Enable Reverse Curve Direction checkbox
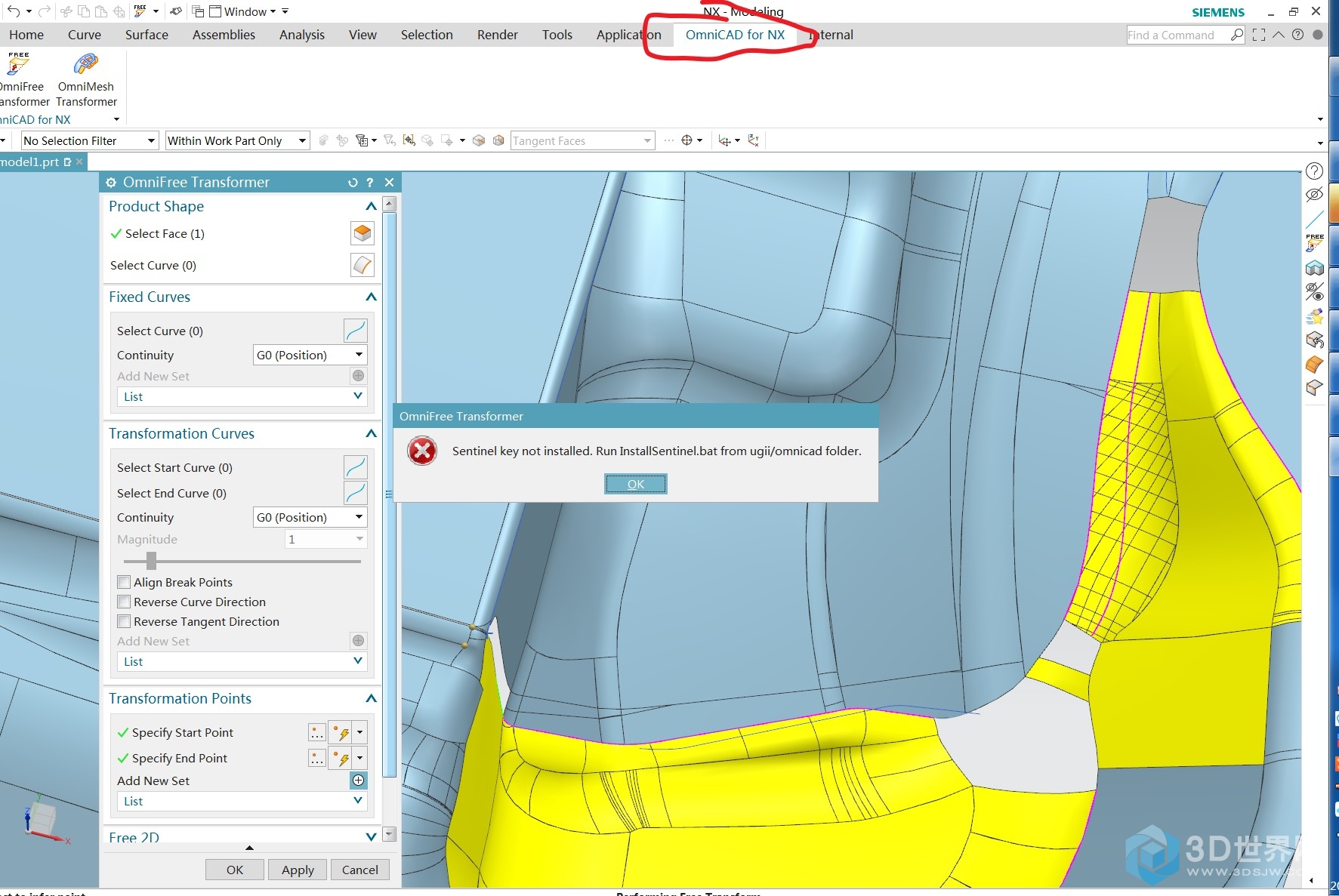Image resolution: width=1339 pixels, height=896 pixels. pyautogui.click(x=124, y=602)
